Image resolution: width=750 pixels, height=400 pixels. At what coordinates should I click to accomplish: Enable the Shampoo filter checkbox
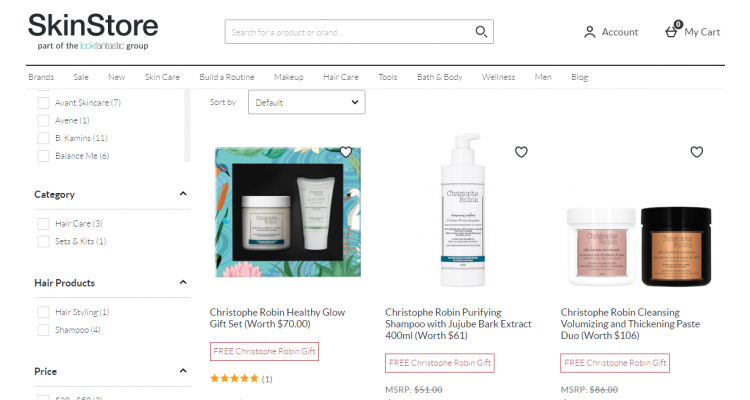tap(43, 329)
